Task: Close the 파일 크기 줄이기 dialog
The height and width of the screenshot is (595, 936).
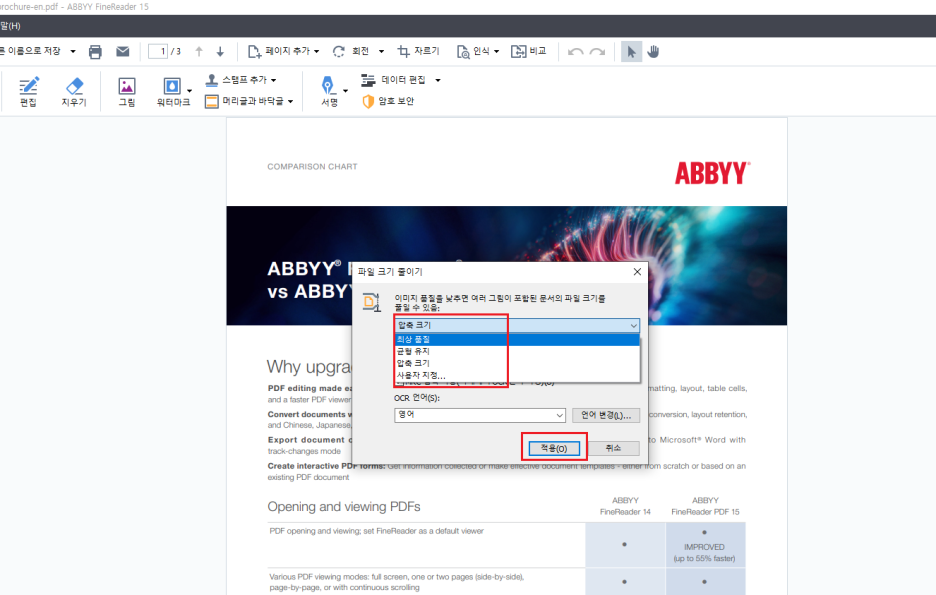Action: [637, 272]
